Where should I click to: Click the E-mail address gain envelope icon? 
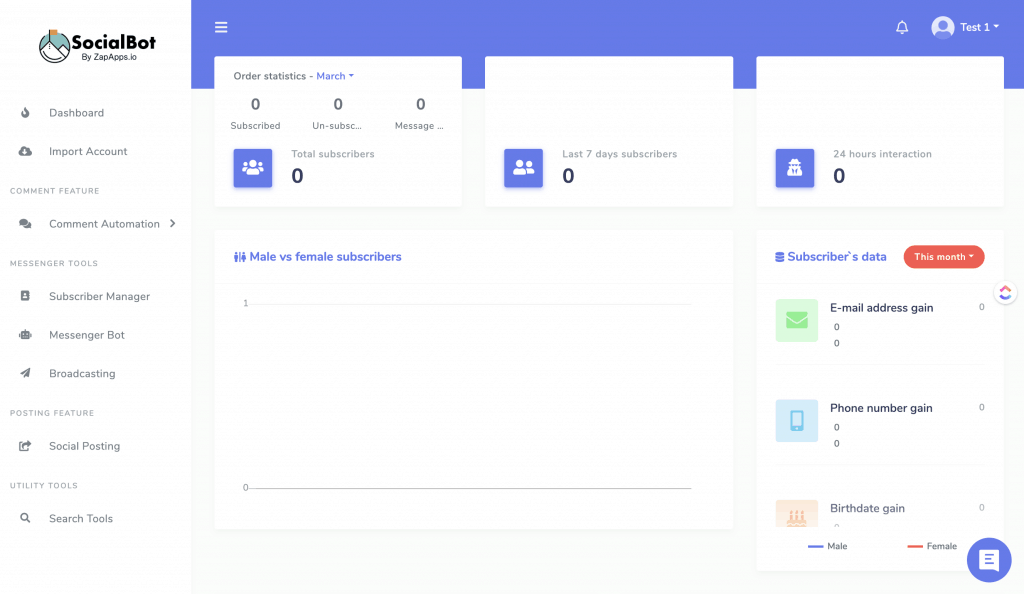(797, 320)
